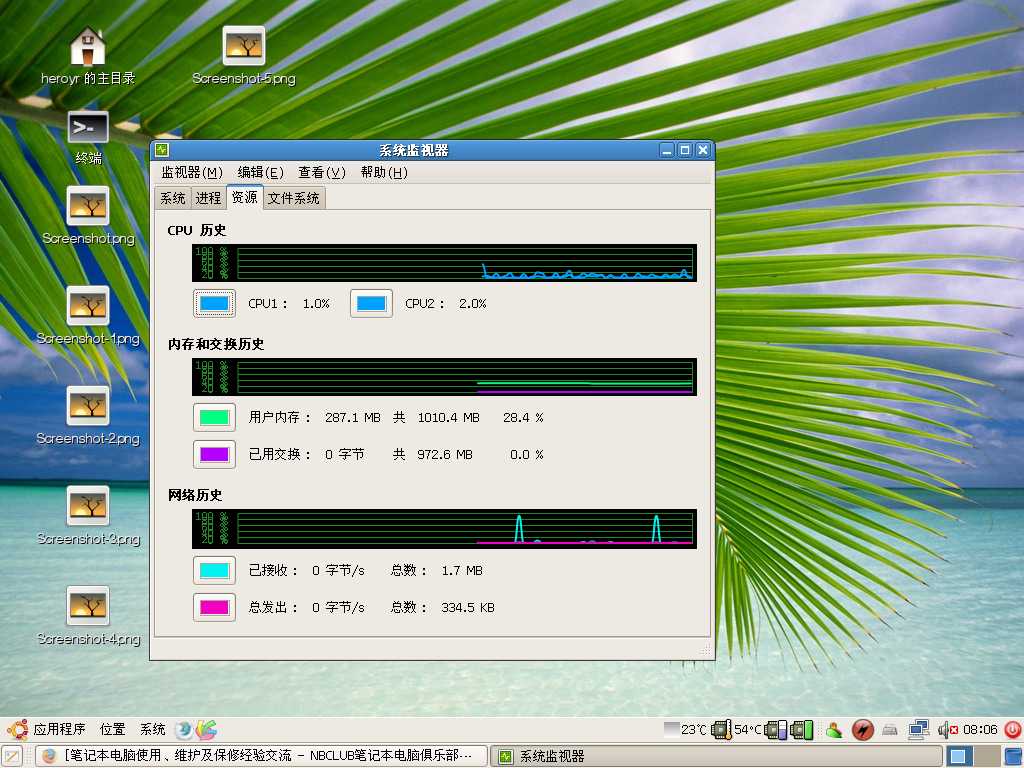Open the heroyr home folder icon

(x=88, y=47)
